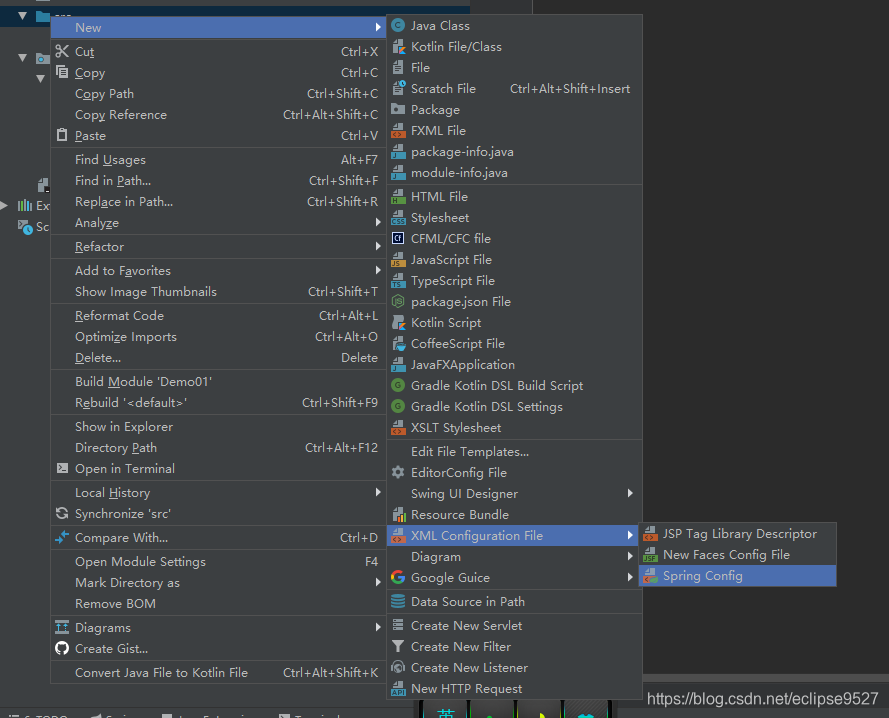
Task: Click the package.json File icon
Action: coord(399,302)
